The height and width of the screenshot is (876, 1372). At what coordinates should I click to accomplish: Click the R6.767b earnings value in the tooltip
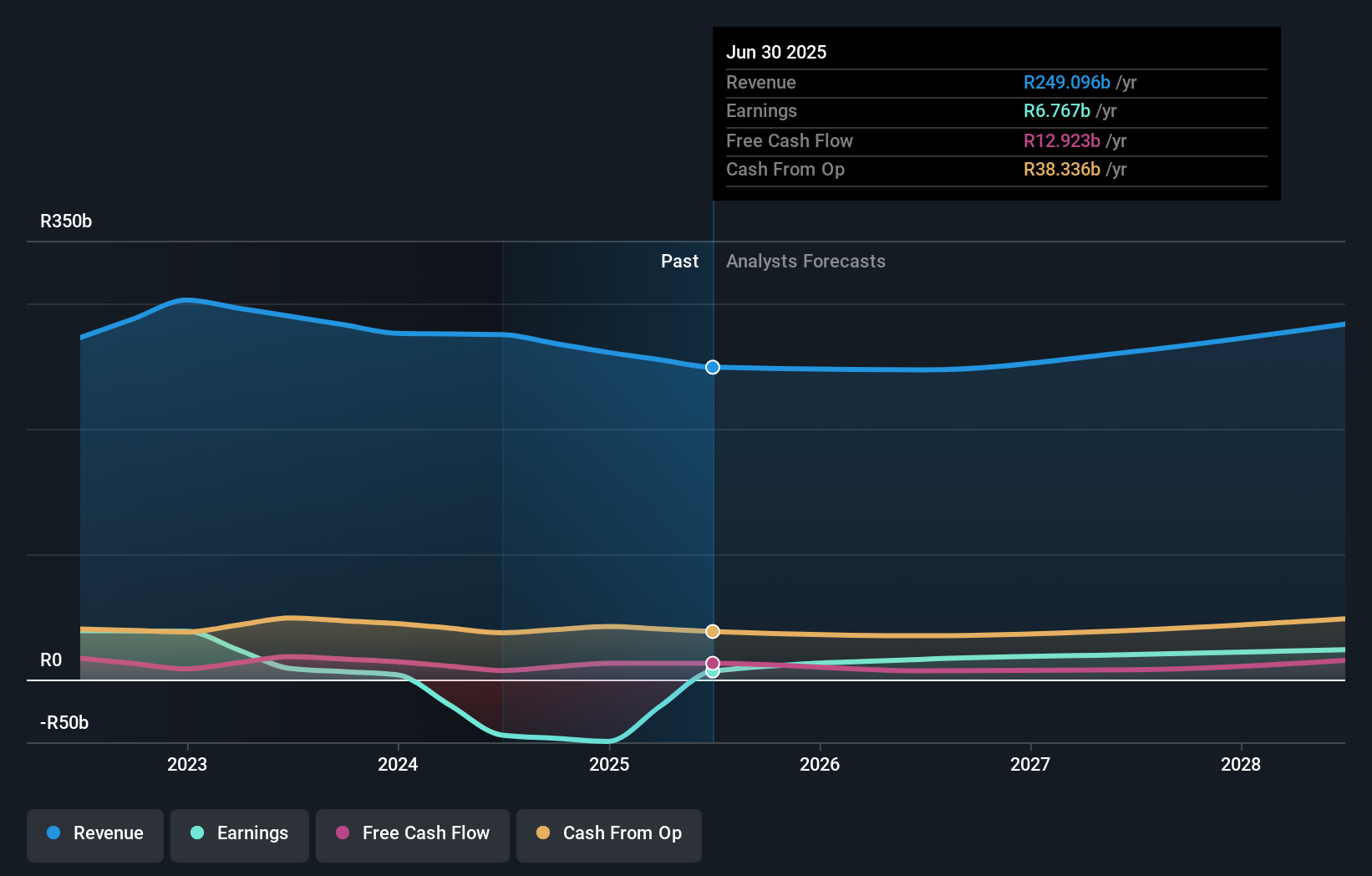pos(1056,110)
